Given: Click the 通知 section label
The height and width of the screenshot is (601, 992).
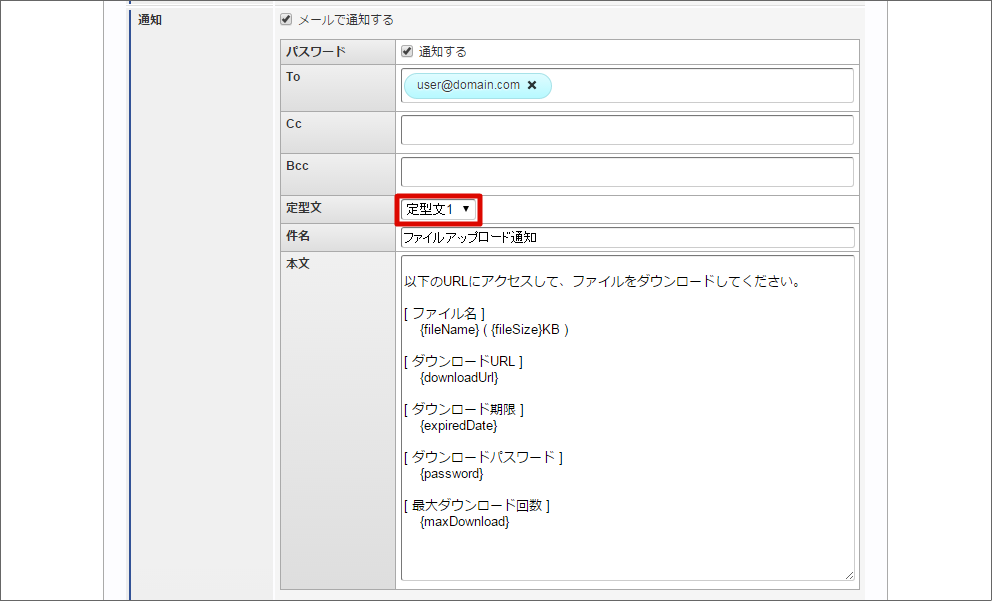Looking at the screenshot, I should 150,20.
